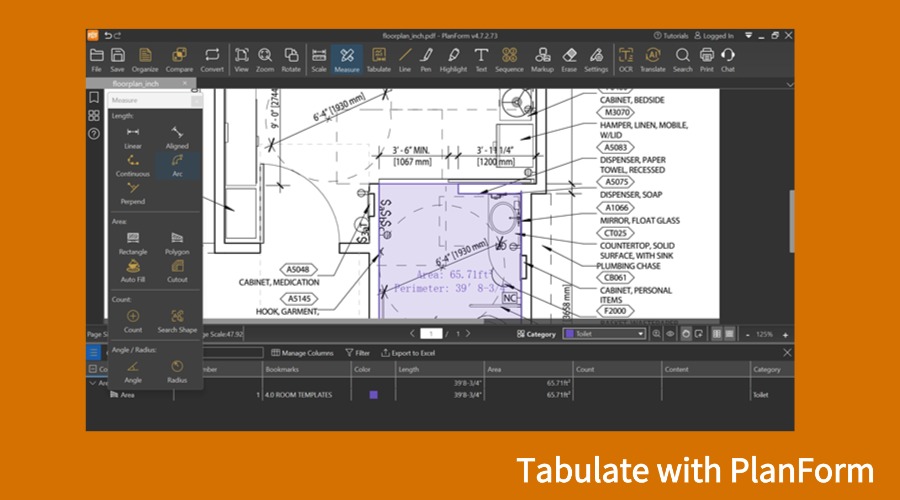
Task: Select the Count tool
Action: click(x=133, y=321)
